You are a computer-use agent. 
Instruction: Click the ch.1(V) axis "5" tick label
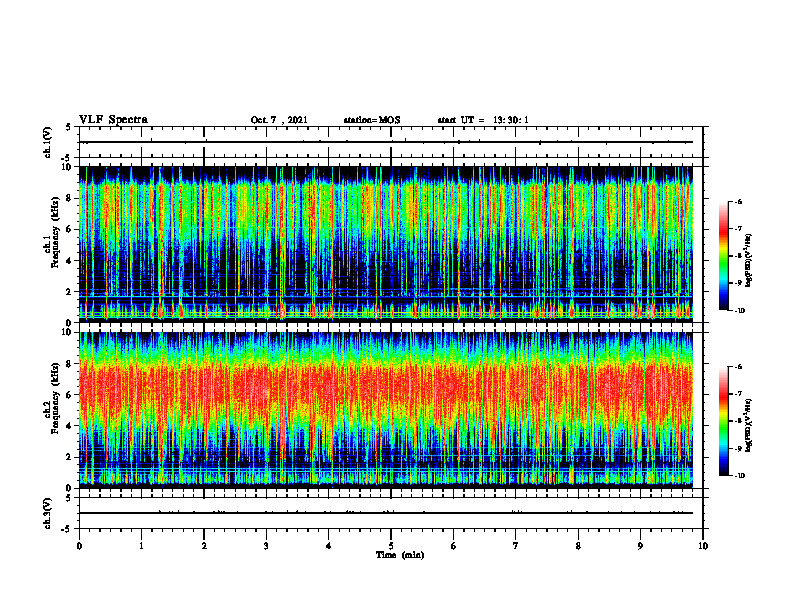tap(70, 128)
